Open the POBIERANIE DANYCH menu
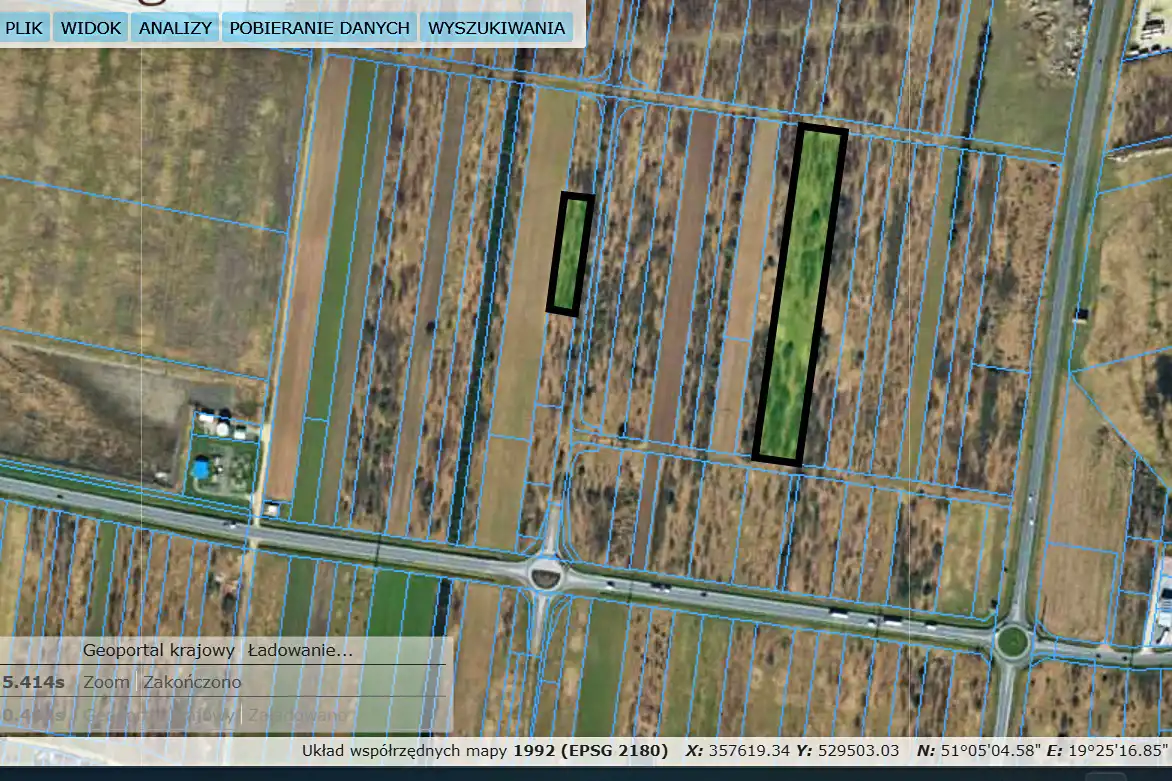Viewport: 1172px width, 781px height. (319, 28)
